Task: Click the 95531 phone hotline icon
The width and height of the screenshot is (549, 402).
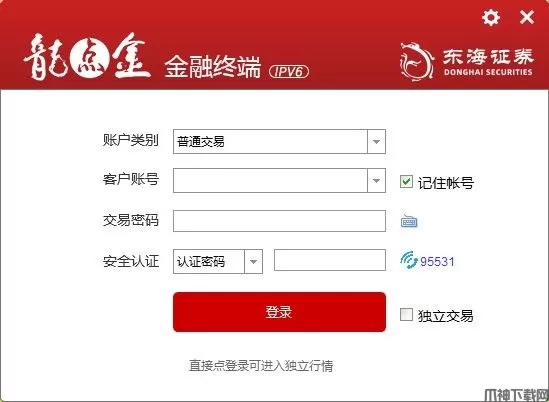Action: click(x=409, y=261)
